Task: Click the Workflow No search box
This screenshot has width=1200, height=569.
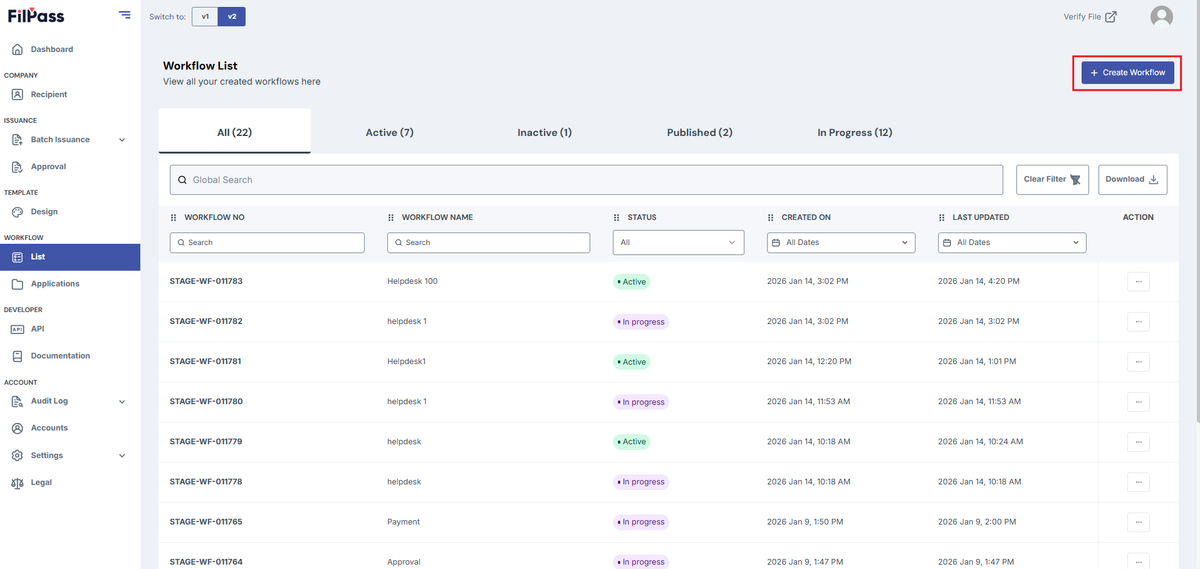Action: click(x=267, y=242)
